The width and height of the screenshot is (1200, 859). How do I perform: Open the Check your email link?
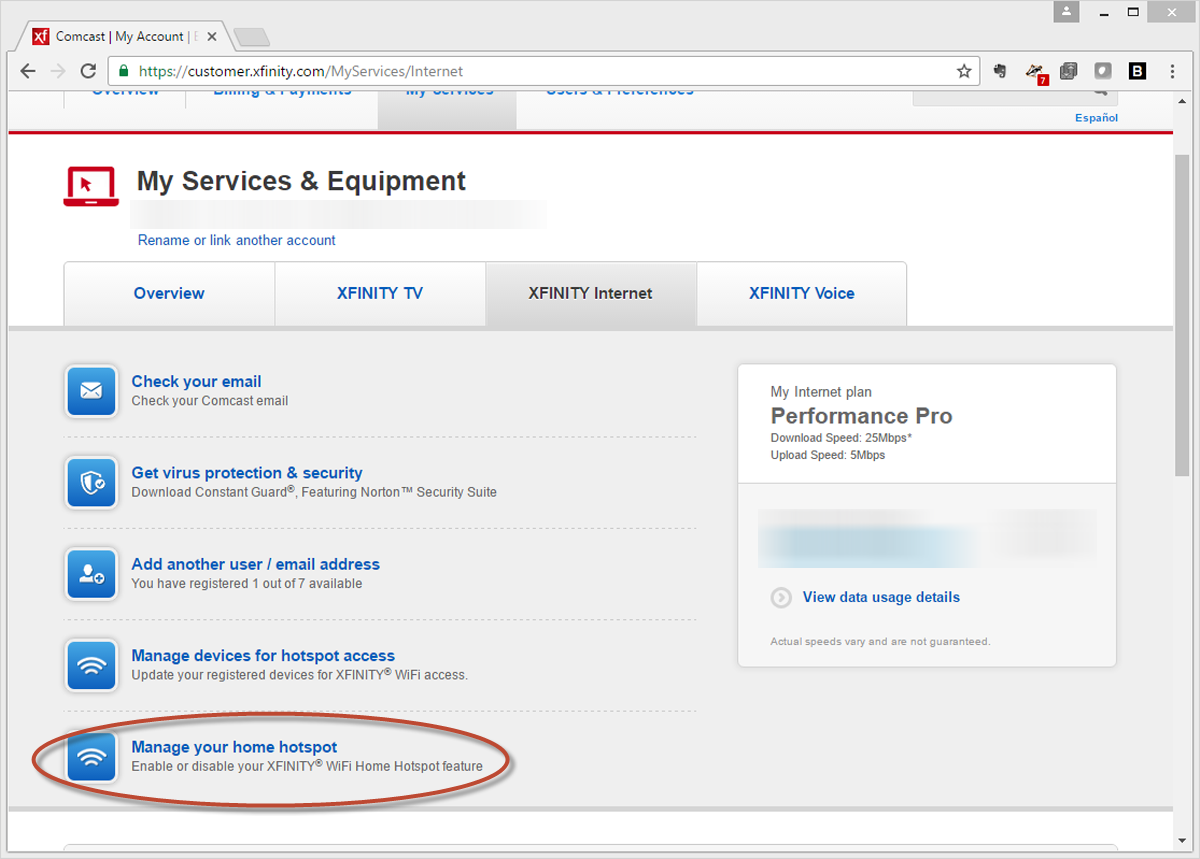point(196,381)
